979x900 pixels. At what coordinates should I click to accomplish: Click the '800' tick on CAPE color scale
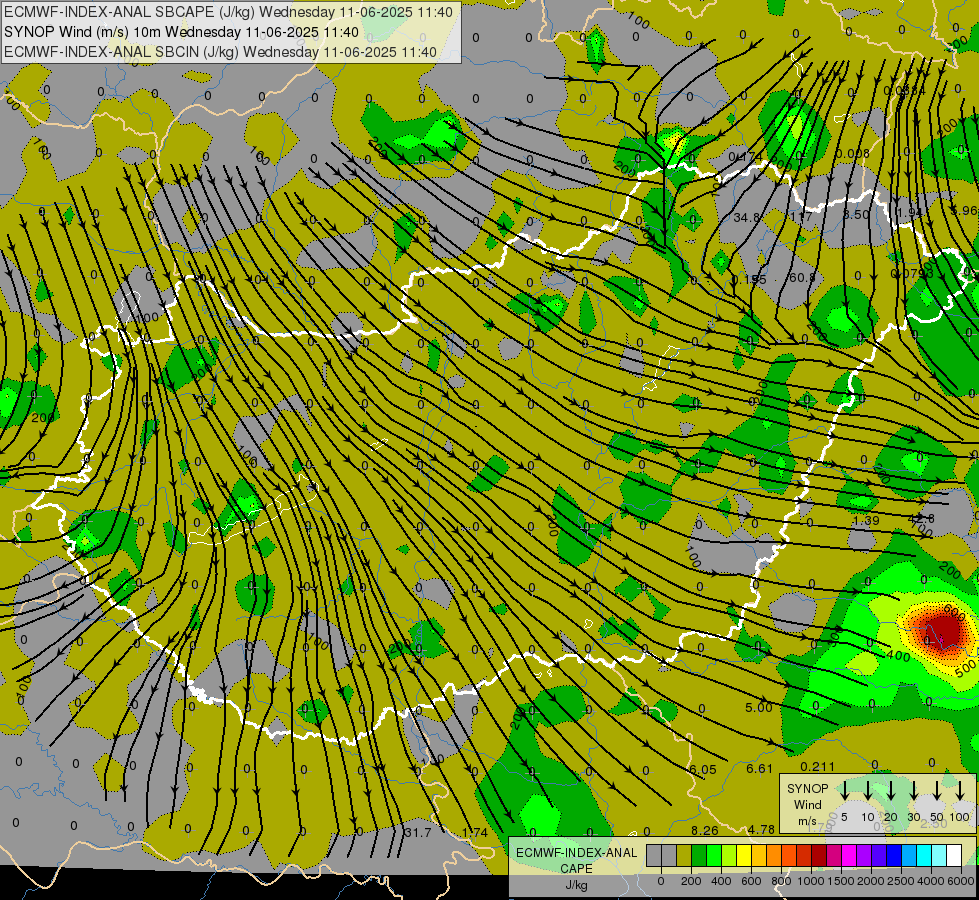point(781,881)
